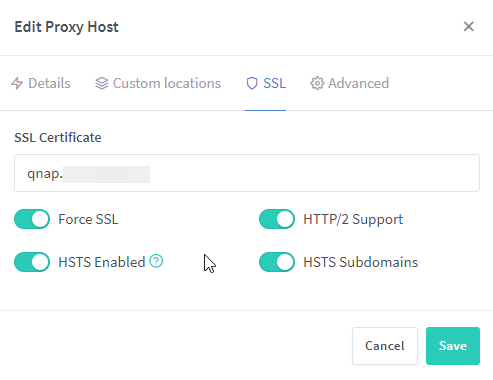Select the SSL tab label
The height and width of the screenshot is (380, 493).
tap(275, 83)
